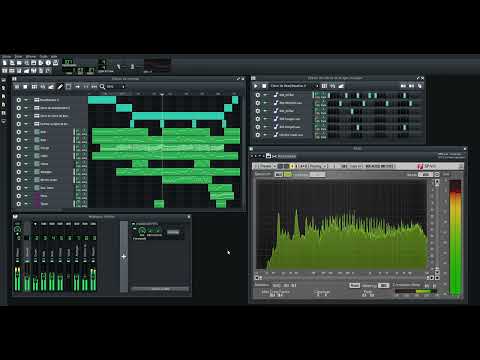
Task: Open the Song Editor zoom percentage dropdown
Action: tap(116, 87)
